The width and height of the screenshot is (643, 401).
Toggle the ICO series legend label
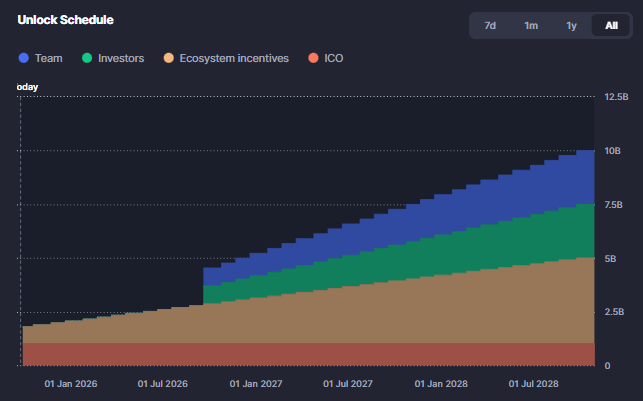pyautogui.click(x=334, y=58)
